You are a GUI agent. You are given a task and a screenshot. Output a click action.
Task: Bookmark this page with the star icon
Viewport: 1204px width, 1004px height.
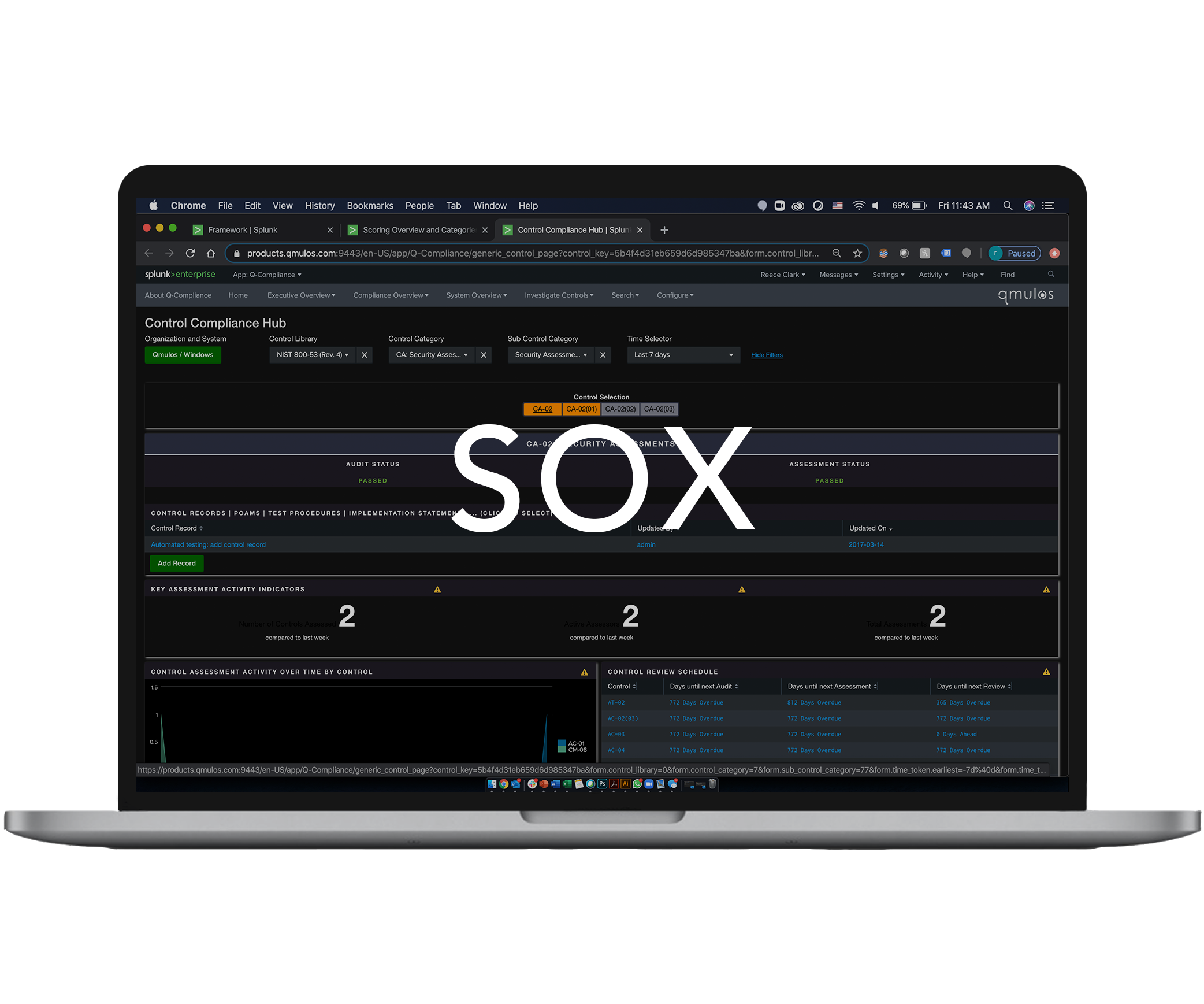point(857,253)
